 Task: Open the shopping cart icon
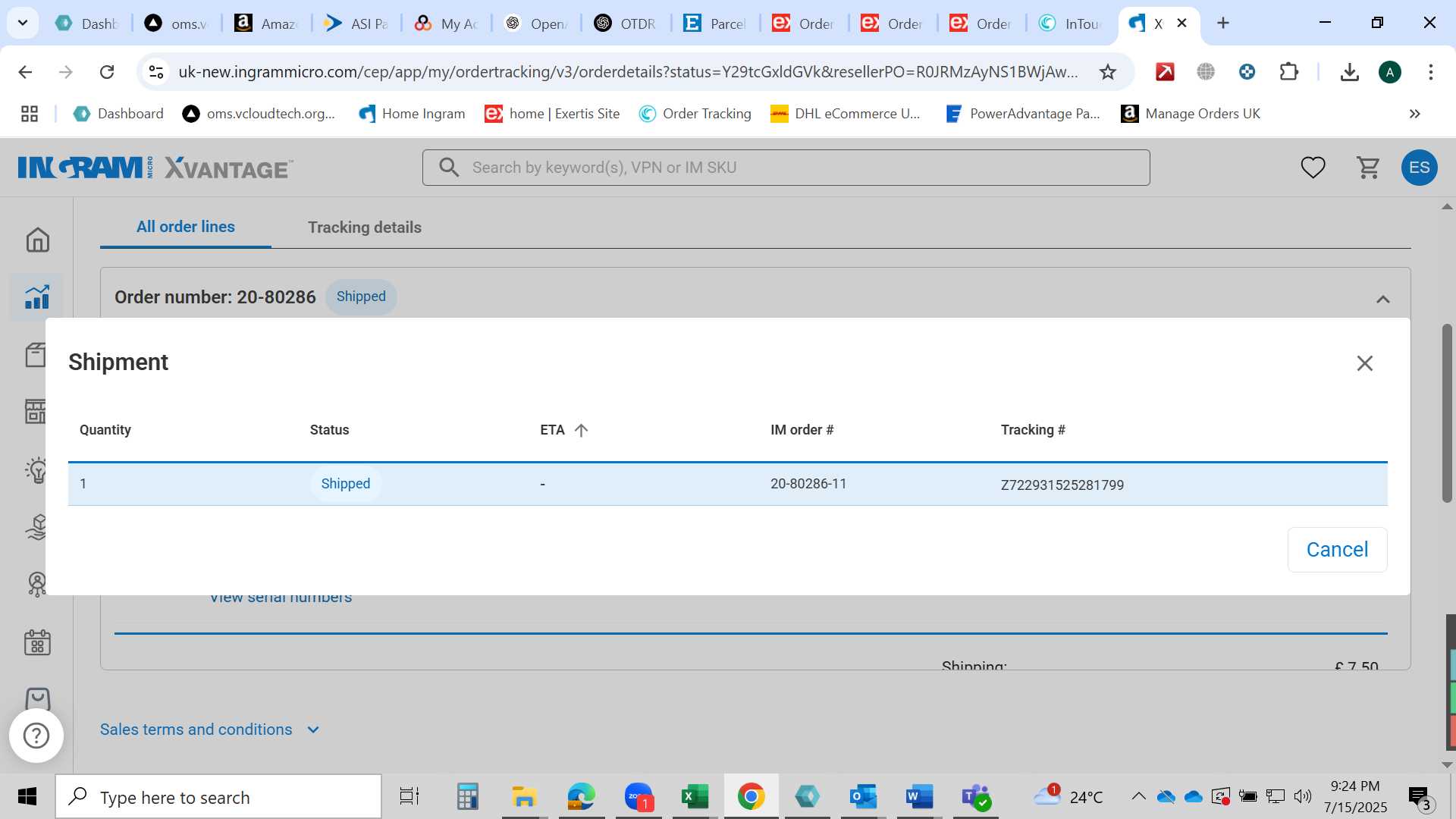point(1368,168)
